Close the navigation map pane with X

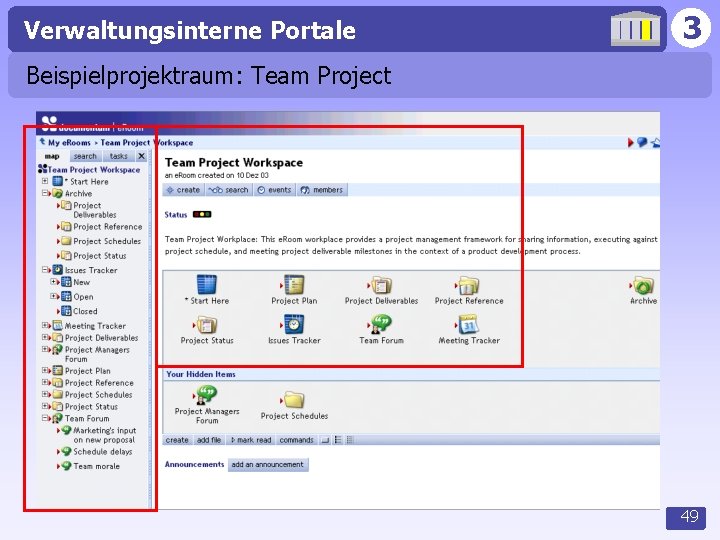pyautogui.click(x=141, y=156)
